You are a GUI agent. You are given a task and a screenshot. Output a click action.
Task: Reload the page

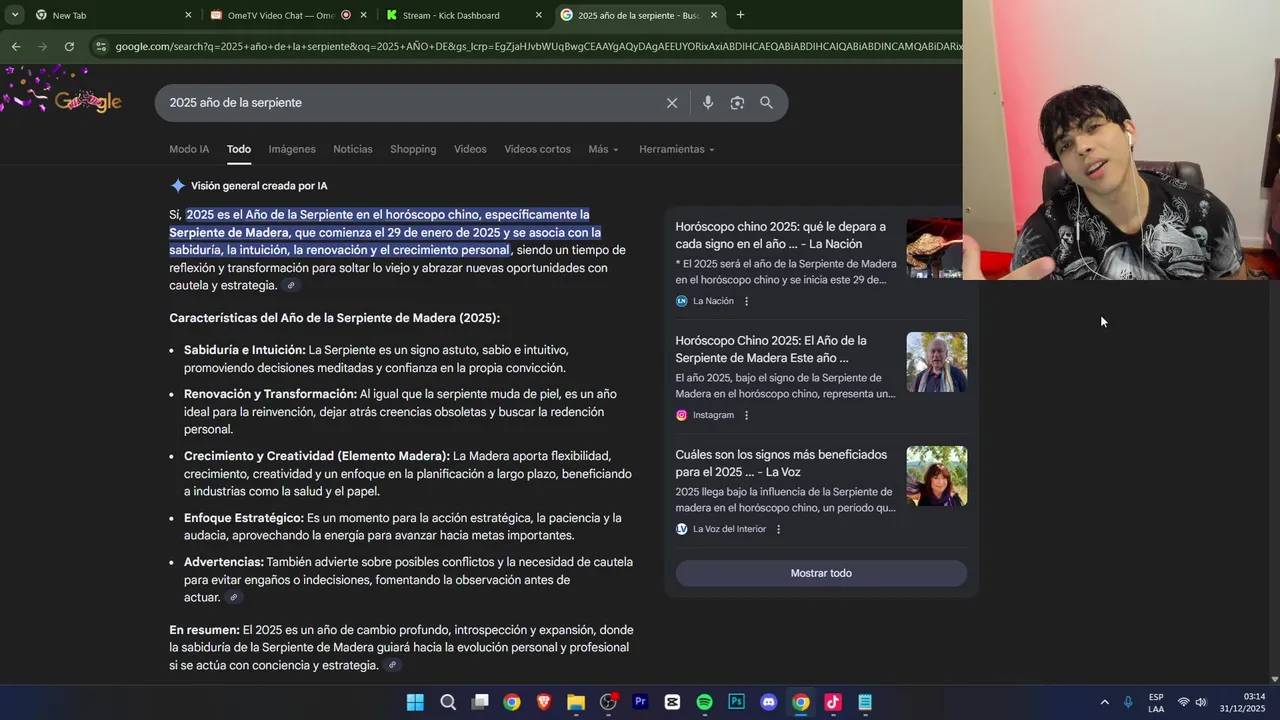(x=69, y=46)
